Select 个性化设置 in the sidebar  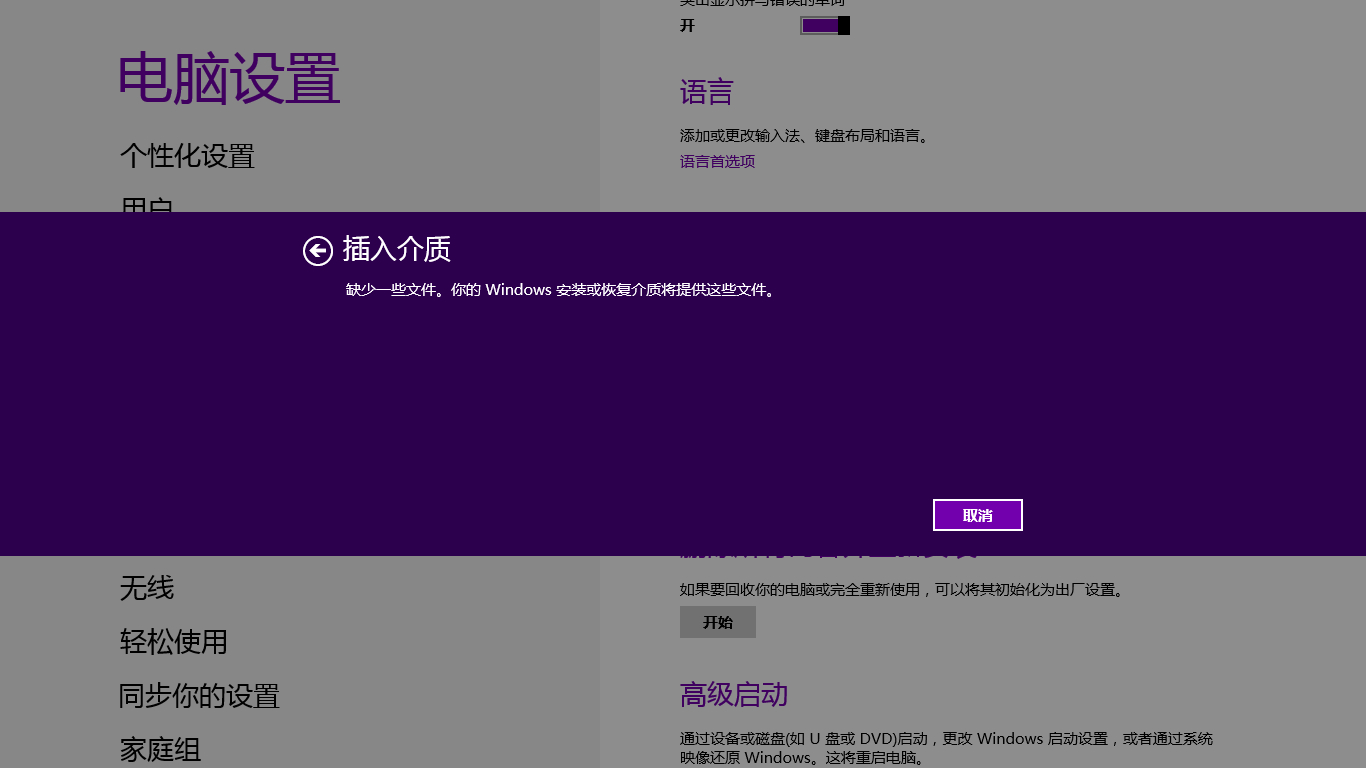[188, 156]
